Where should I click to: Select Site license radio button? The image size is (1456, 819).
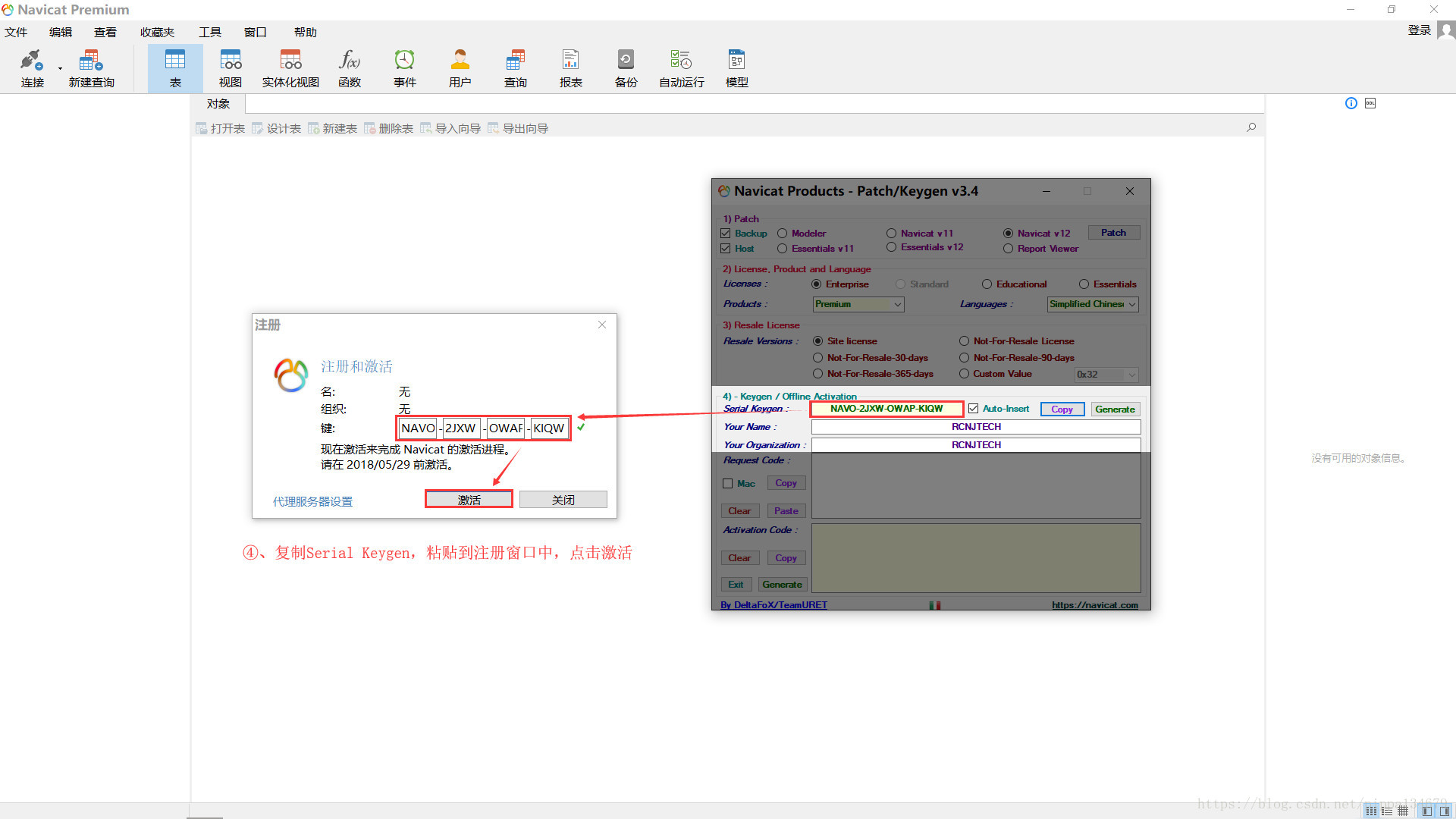coord(817,340)
